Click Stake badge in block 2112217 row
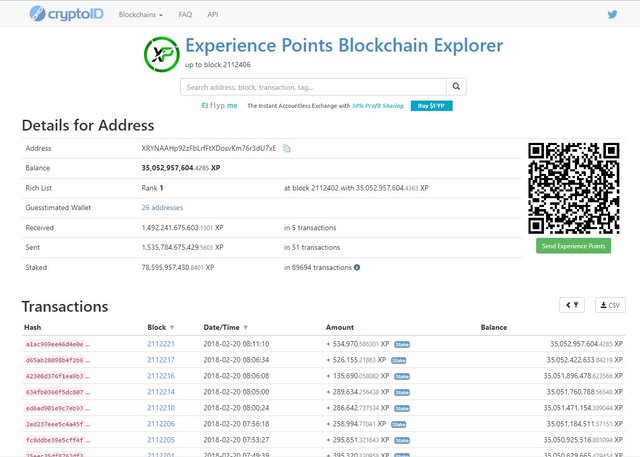The image size is (640, 457). point(399,360)
